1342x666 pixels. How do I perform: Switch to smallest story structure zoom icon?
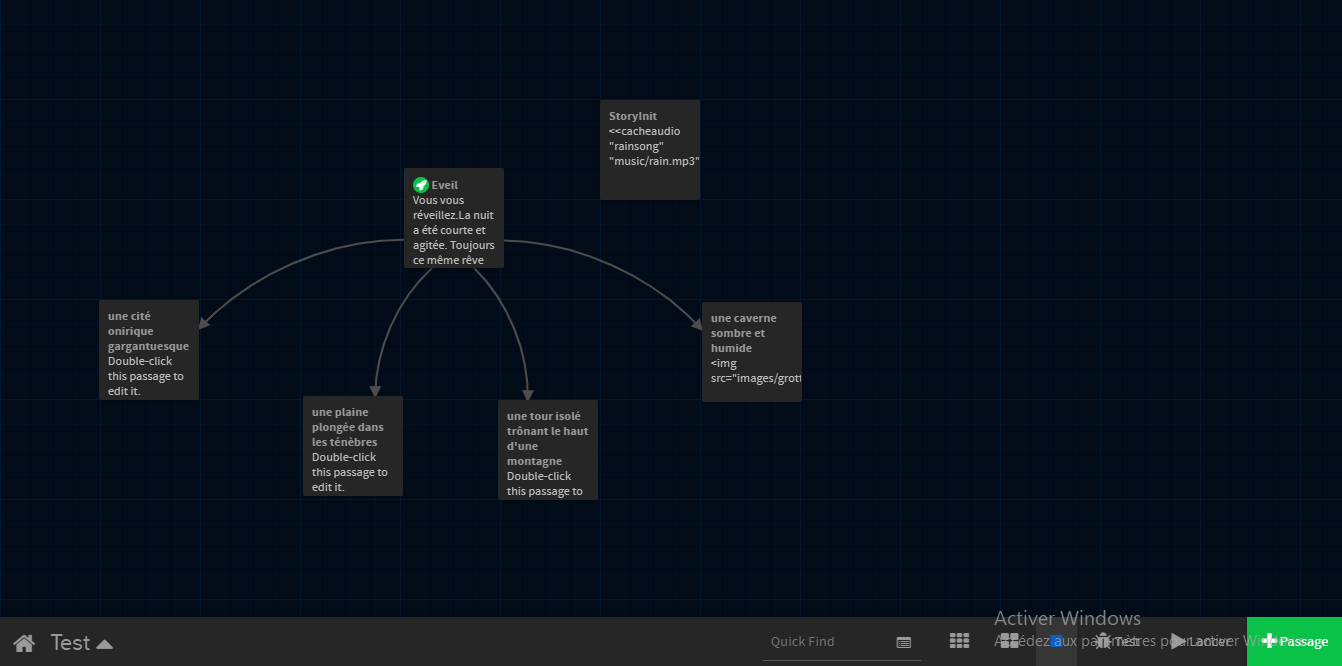coord(959,641)
